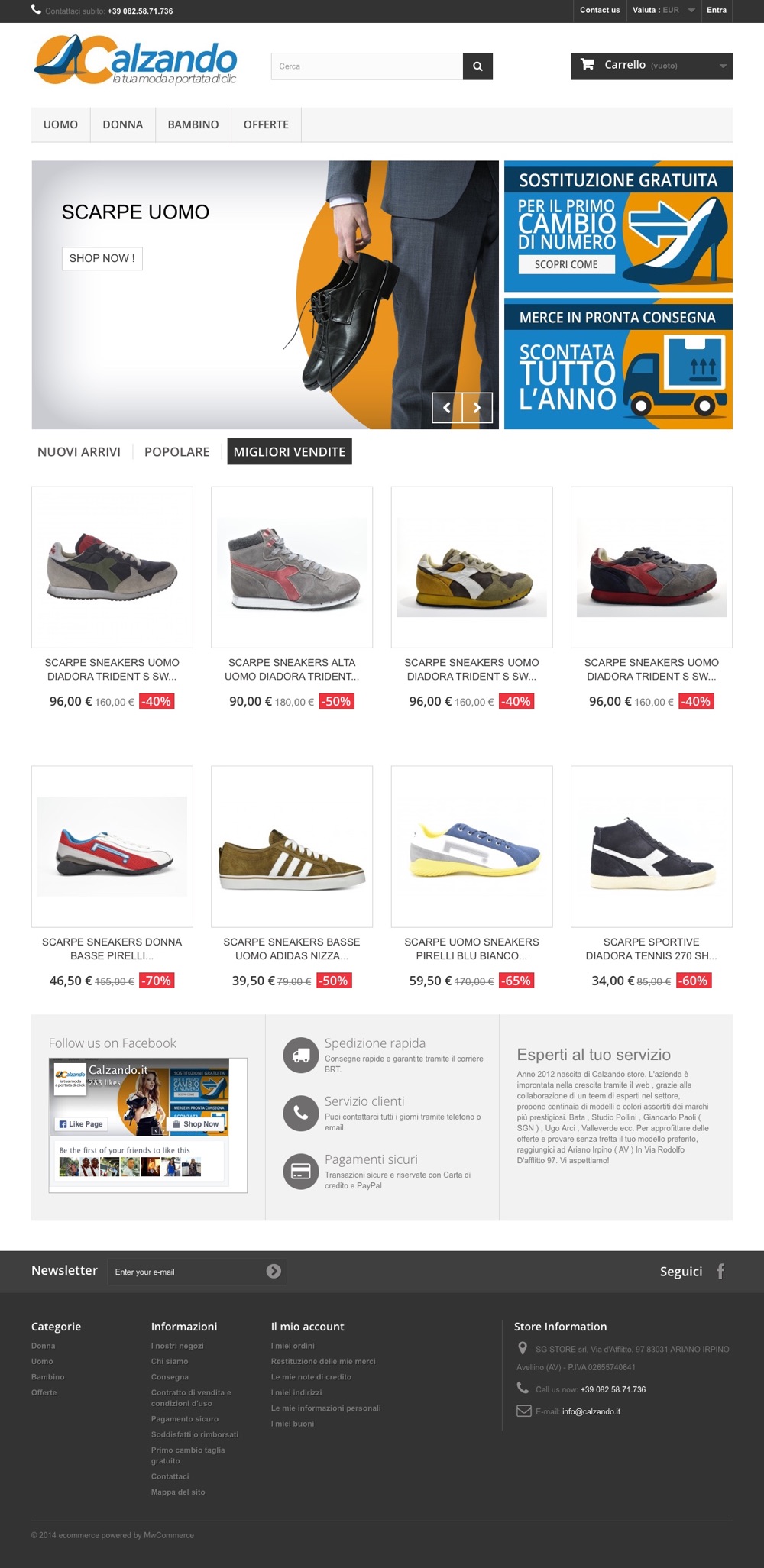
Task: Open Facebook icon next to Seguici
Action: pyautogui.click(x=720, y=1271)
